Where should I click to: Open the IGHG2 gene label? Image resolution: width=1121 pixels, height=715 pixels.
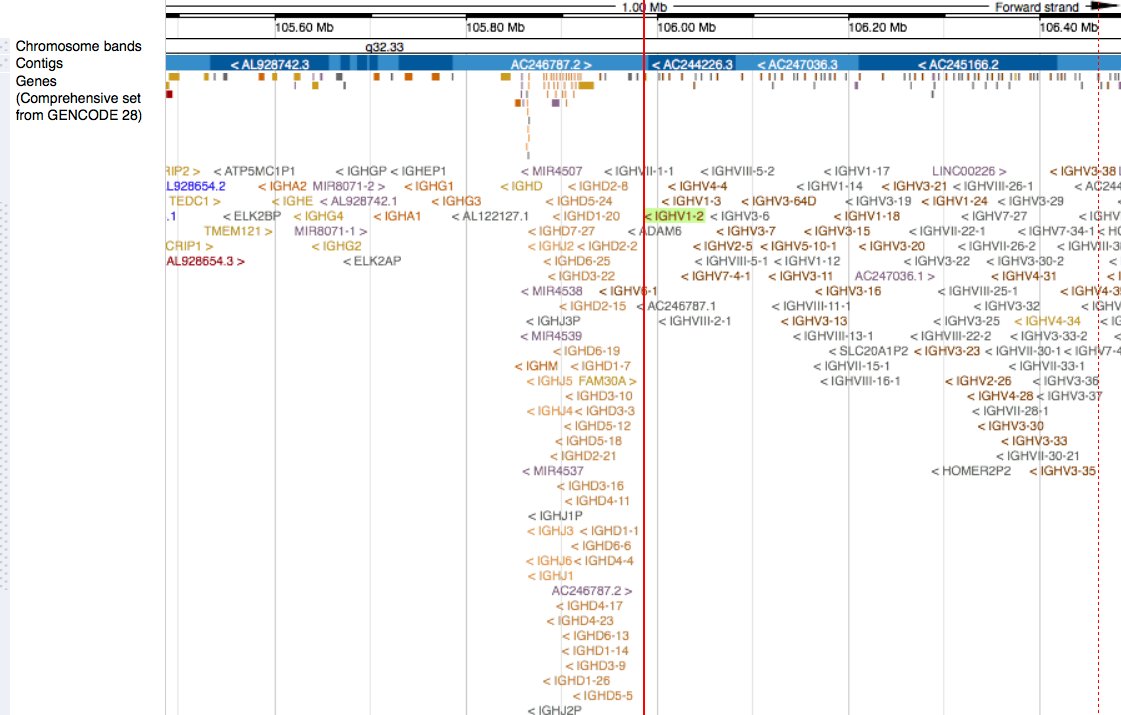pyautogui.click(x=336, y=246)
